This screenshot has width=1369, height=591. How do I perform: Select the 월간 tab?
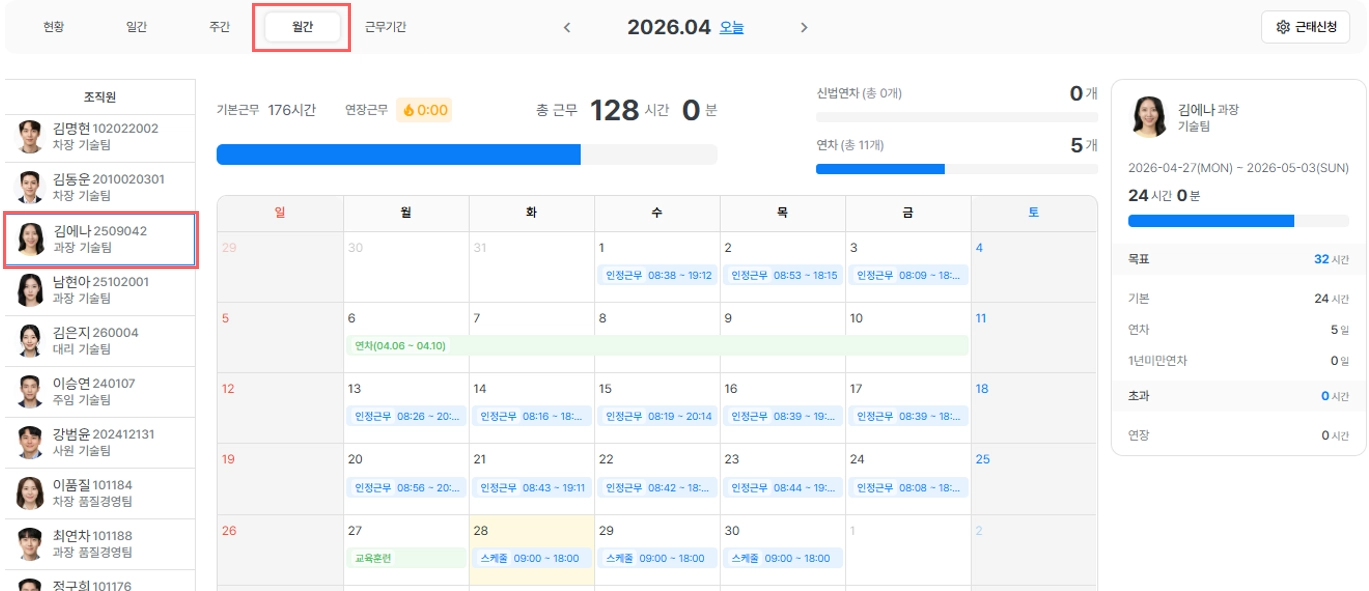pyautogui.click(x=302, y=28)
